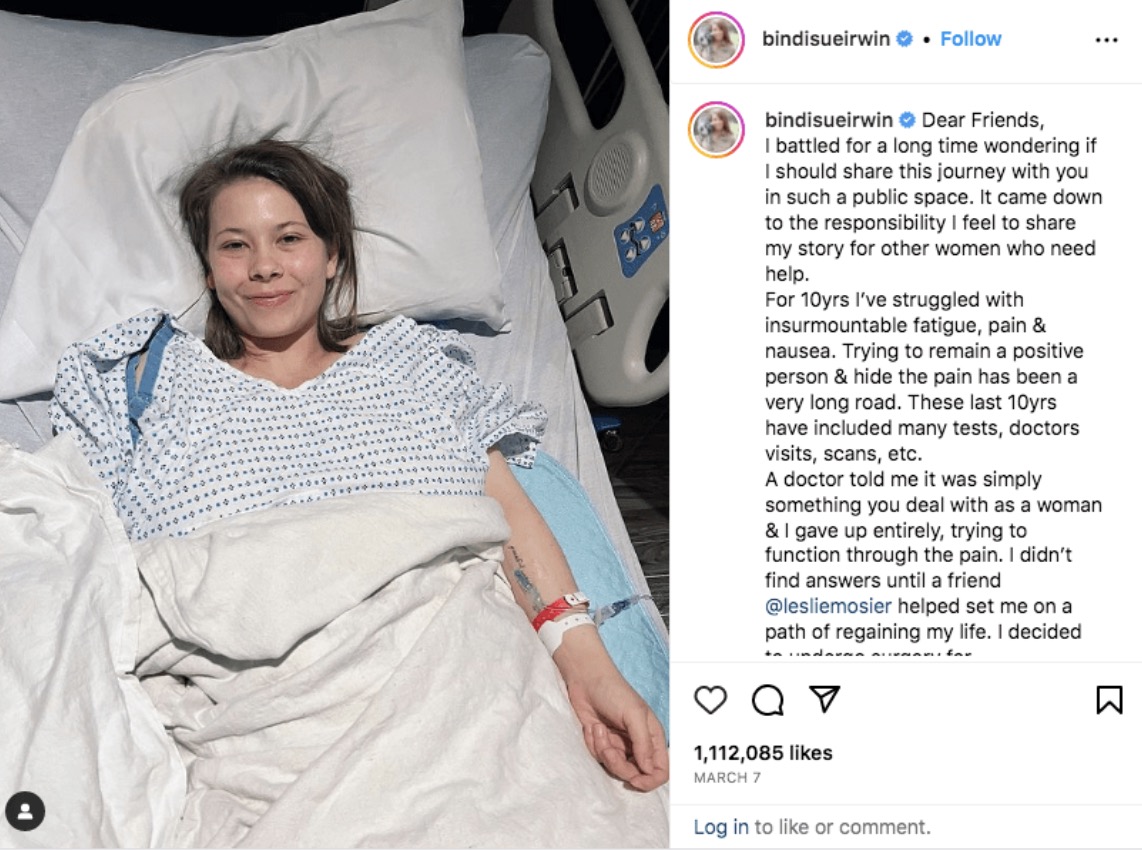This screenshot has width=1142, height=850.
Task: Follow the bindisueirwin account
Action: pyautogui.click(x=970, y=39)
